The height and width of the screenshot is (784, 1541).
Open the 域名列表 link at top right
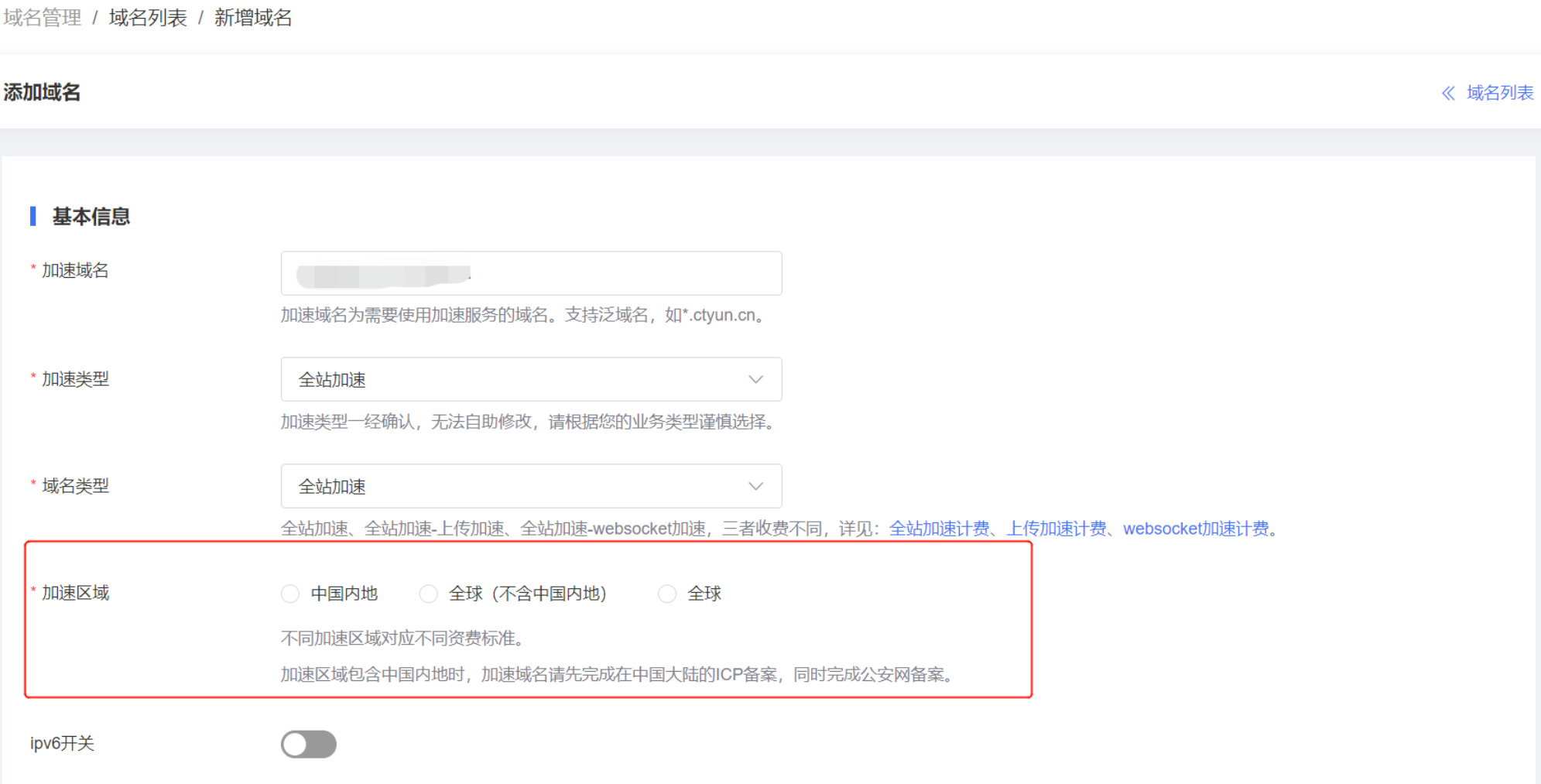pyautogui.click(x=1500, y=93)
